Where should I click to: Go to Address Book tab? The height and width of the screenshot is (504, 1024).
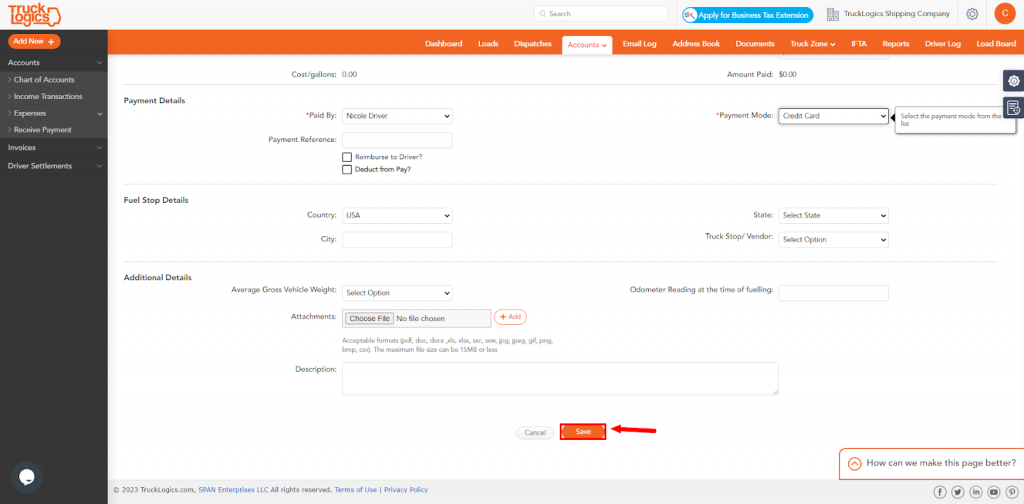(696, 44)
